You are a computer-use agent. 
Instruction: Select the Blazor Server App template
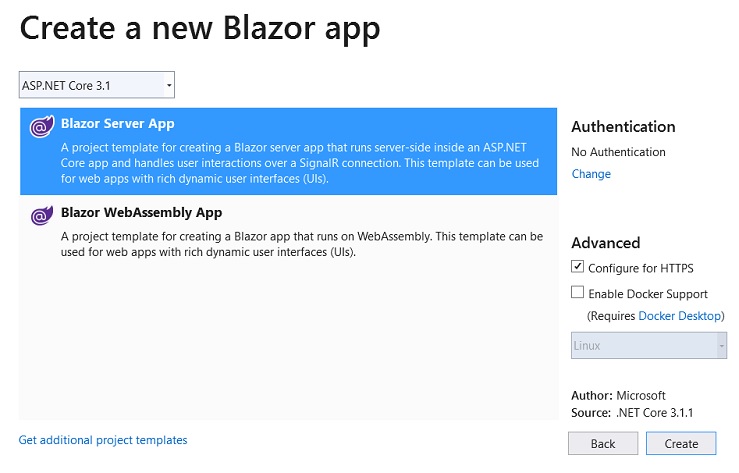[x=288, y=151]
